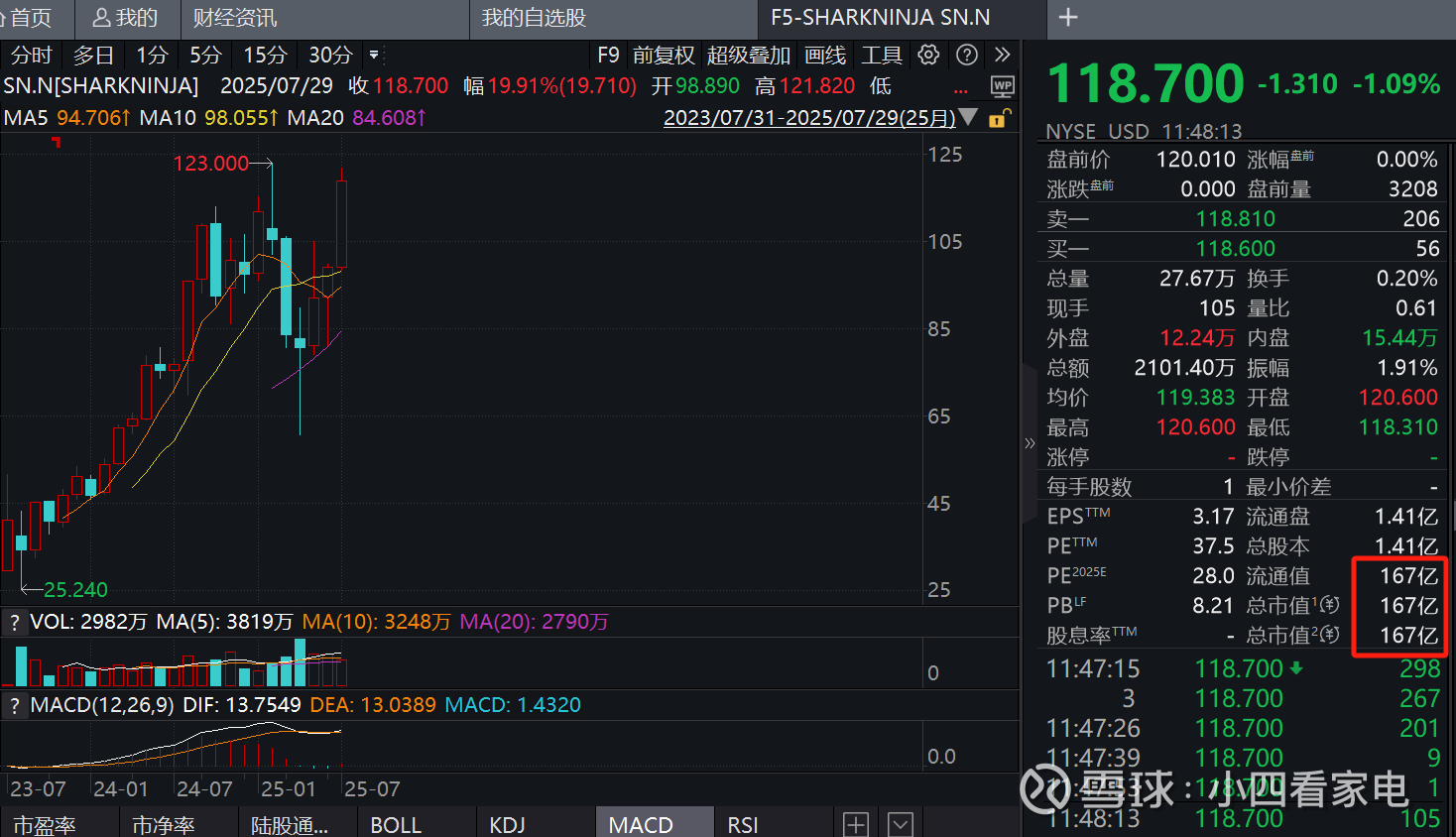Open F9 deep data
1456x837 pixels.
point(608,56)
